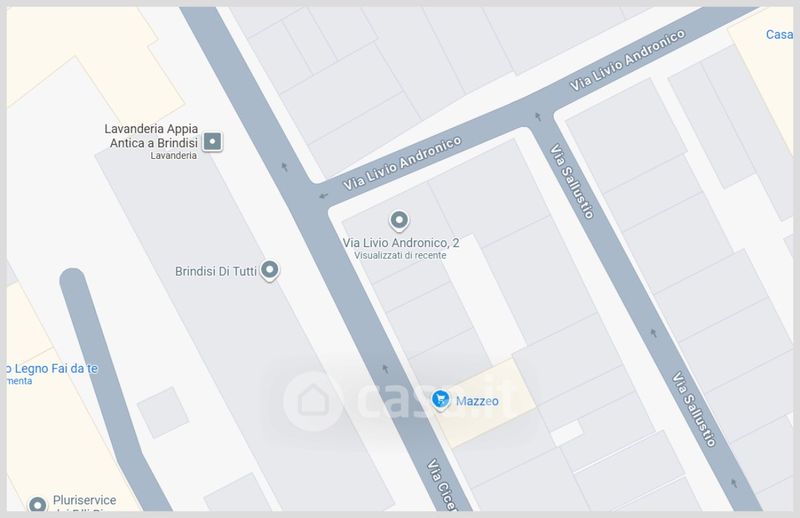The image size is (800, 518).
Task: Open the Mazzeo shopping cart marker
Action: coord(440,400)
